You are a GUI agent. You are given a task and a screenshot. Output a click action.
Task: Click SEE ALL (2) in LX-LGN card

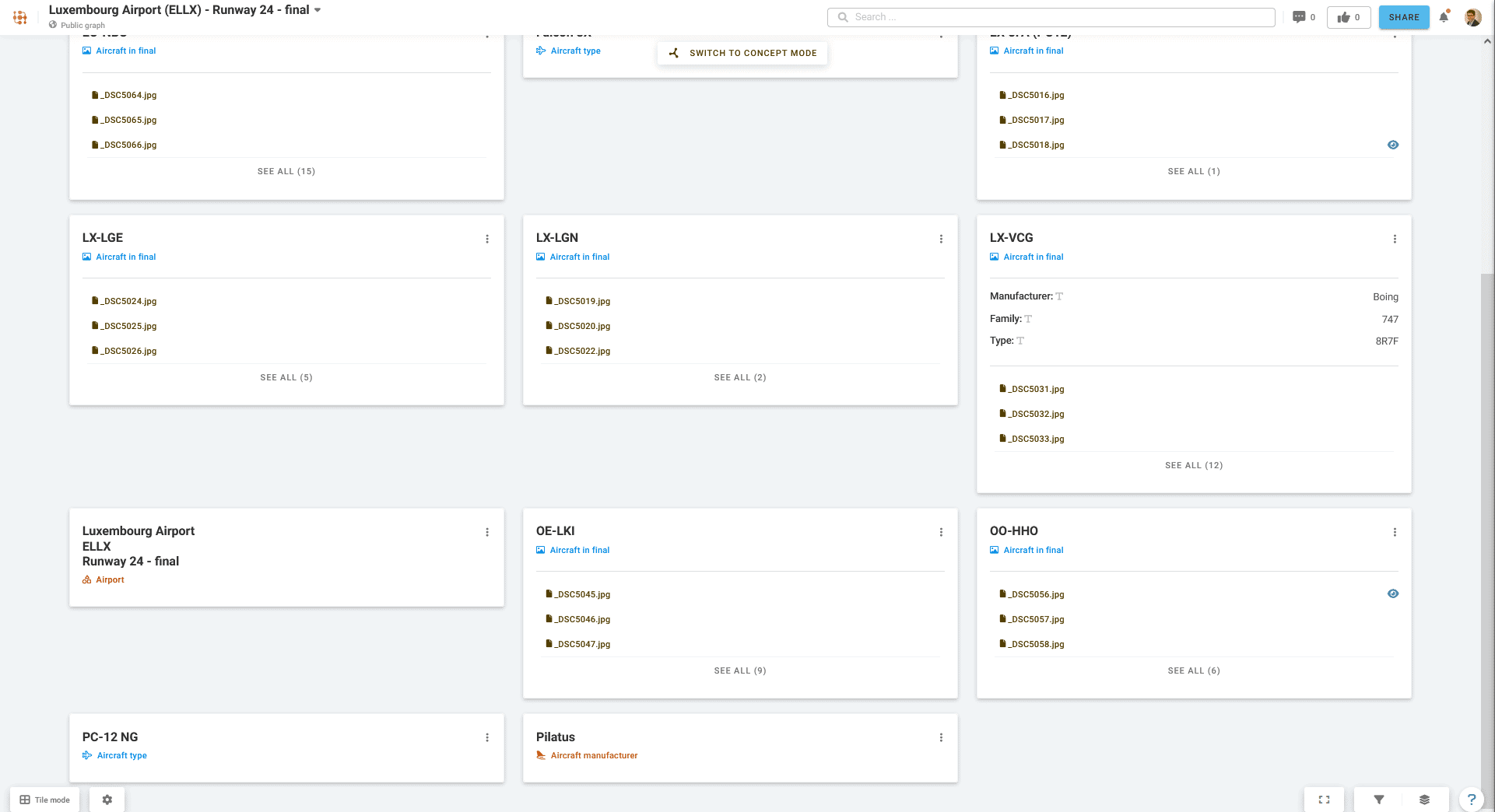click(x=740, y=377)
